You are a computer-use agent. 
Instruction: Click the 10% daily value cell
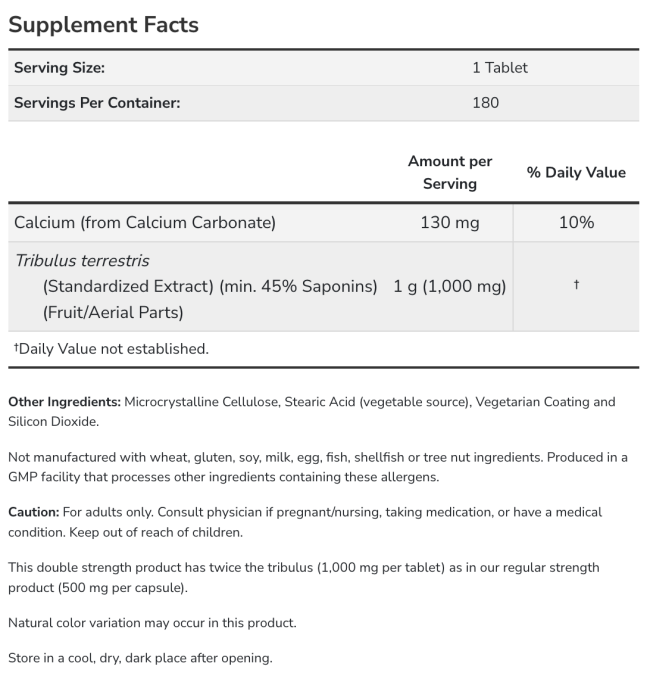(x=576, y=223)
